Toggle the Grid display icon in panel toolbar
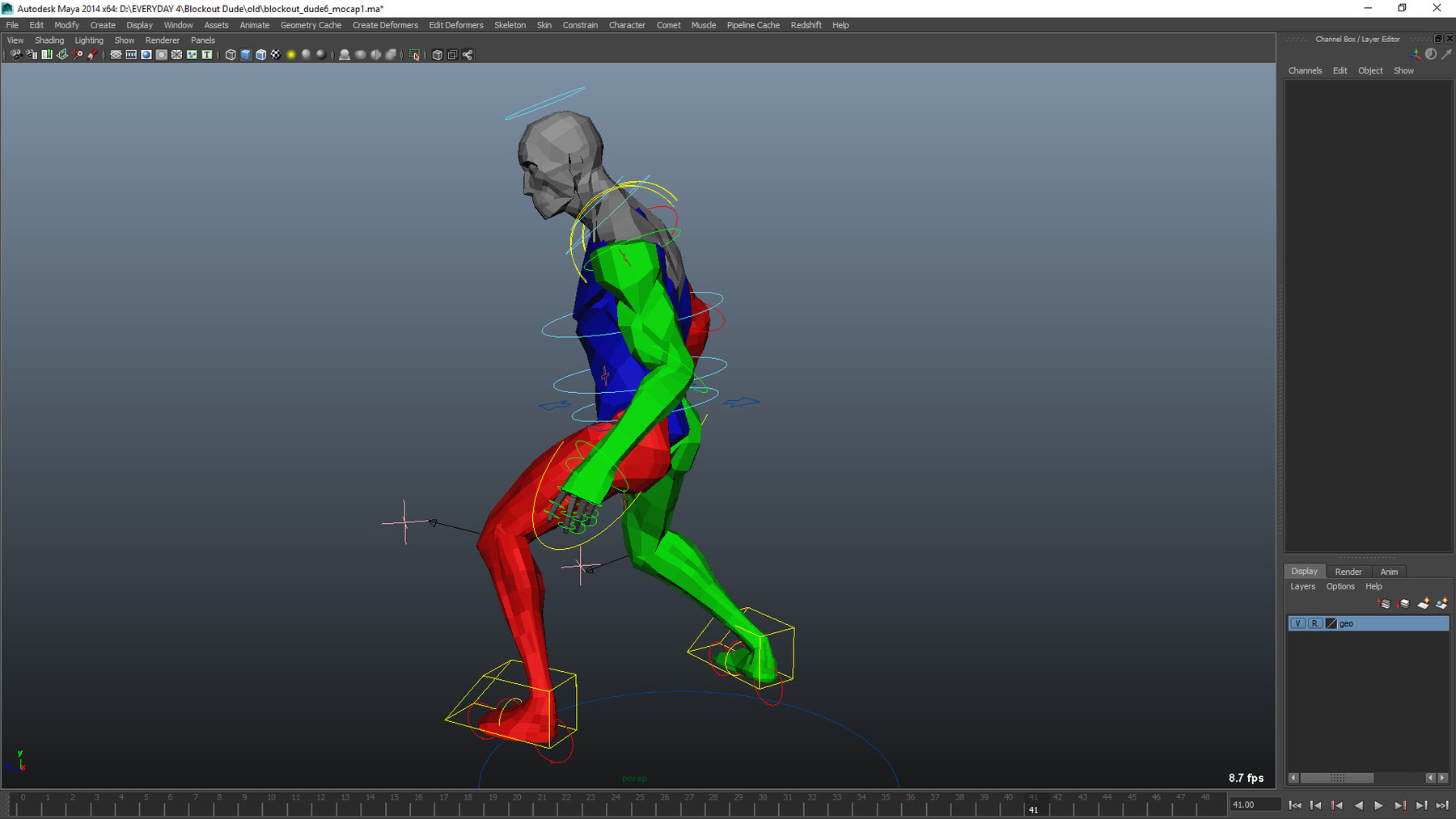This screenshot has height=819, width=1456. click(116, 55)
